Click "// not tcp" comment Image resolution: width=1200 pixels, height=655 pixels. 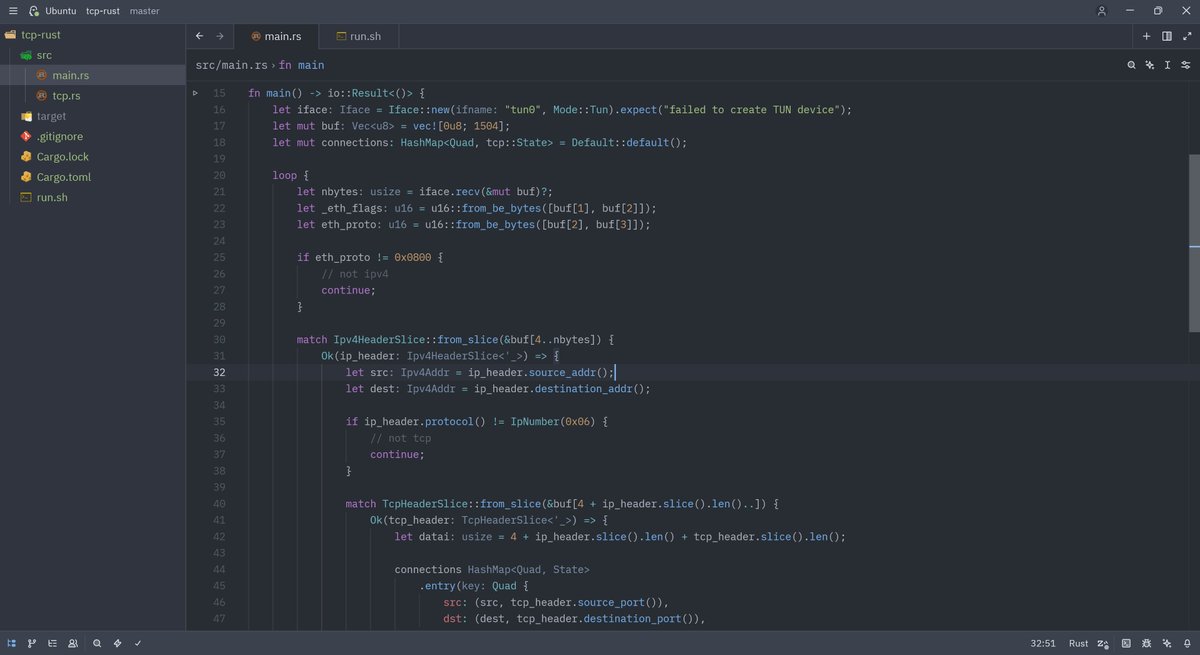[401, 438]
